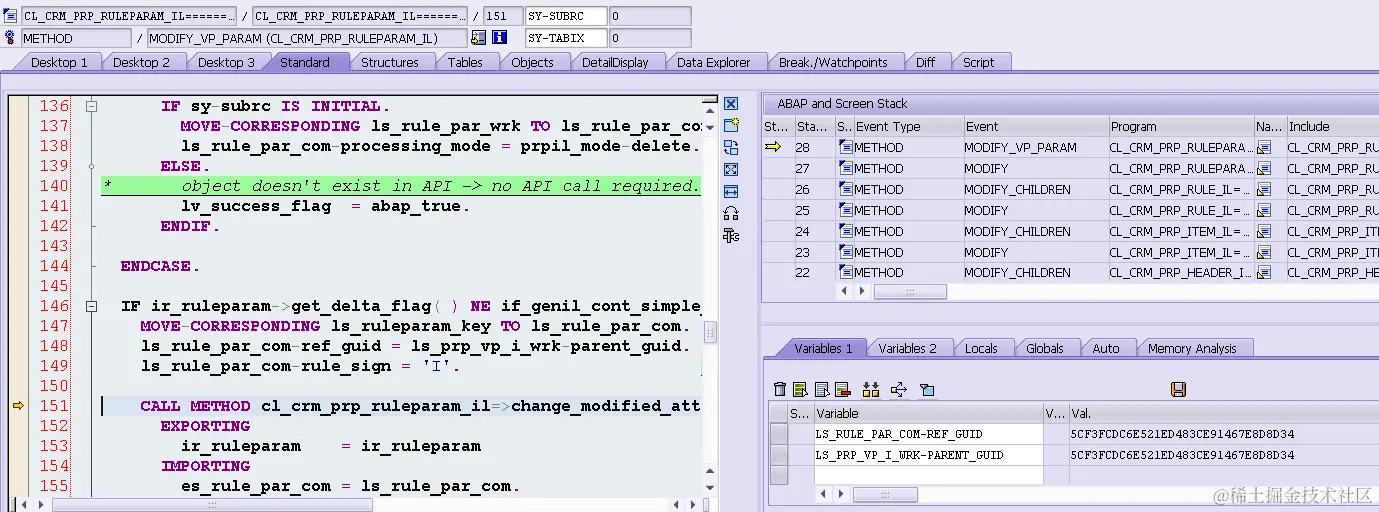Switch to Locals tab
The width and height of the screenshot is (1379, 512).
981,348
